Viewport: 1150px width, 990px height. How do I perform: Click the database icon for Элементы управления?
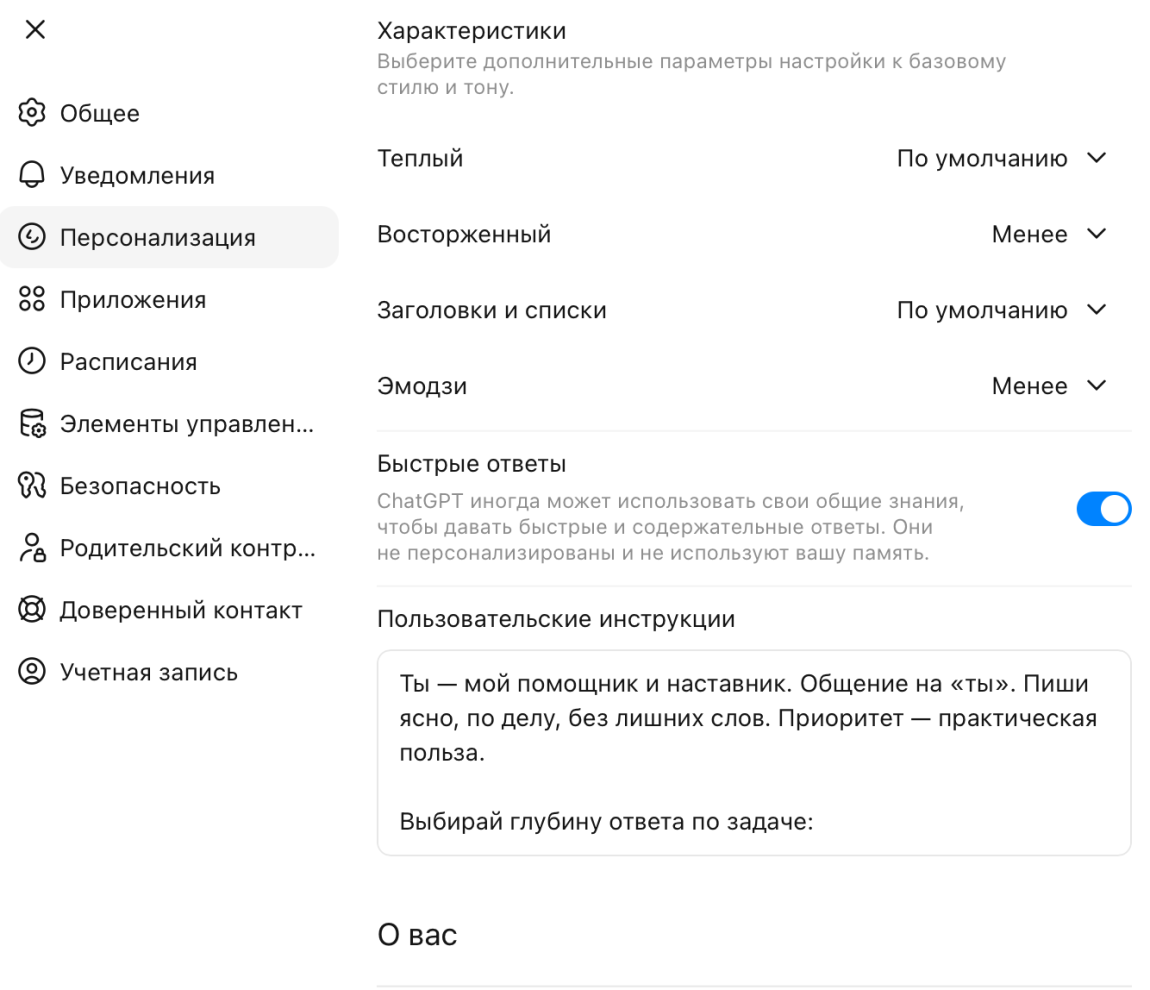pos(32,424)
